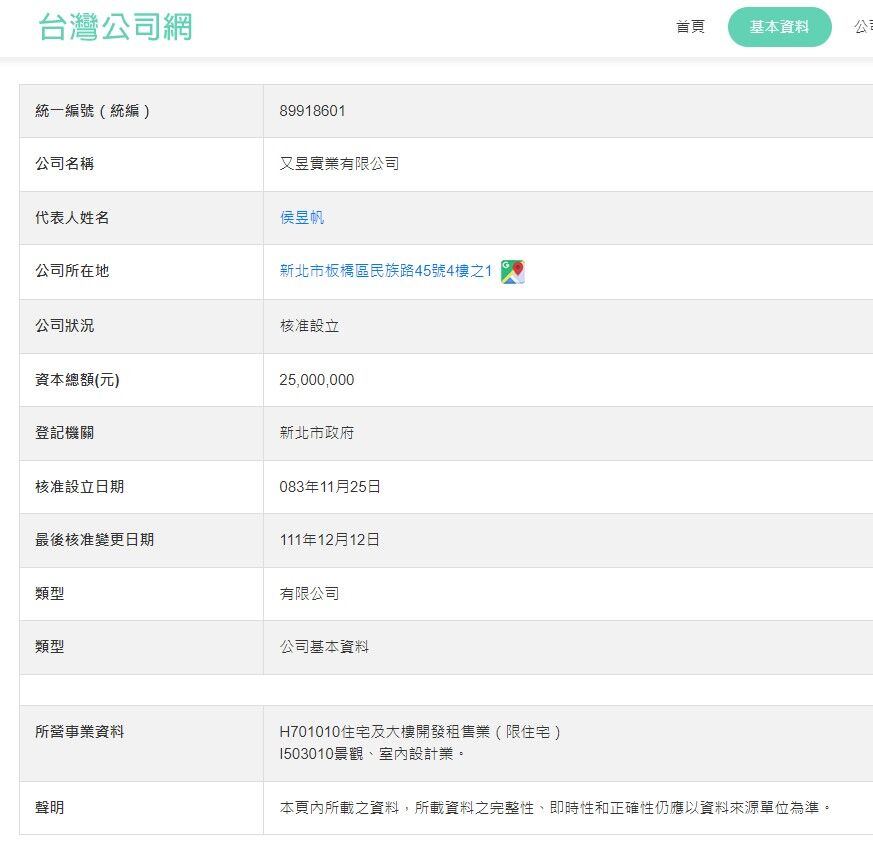The image size is (873, 843).
Task: Select unified number 89918601
Action: point(312,111)
